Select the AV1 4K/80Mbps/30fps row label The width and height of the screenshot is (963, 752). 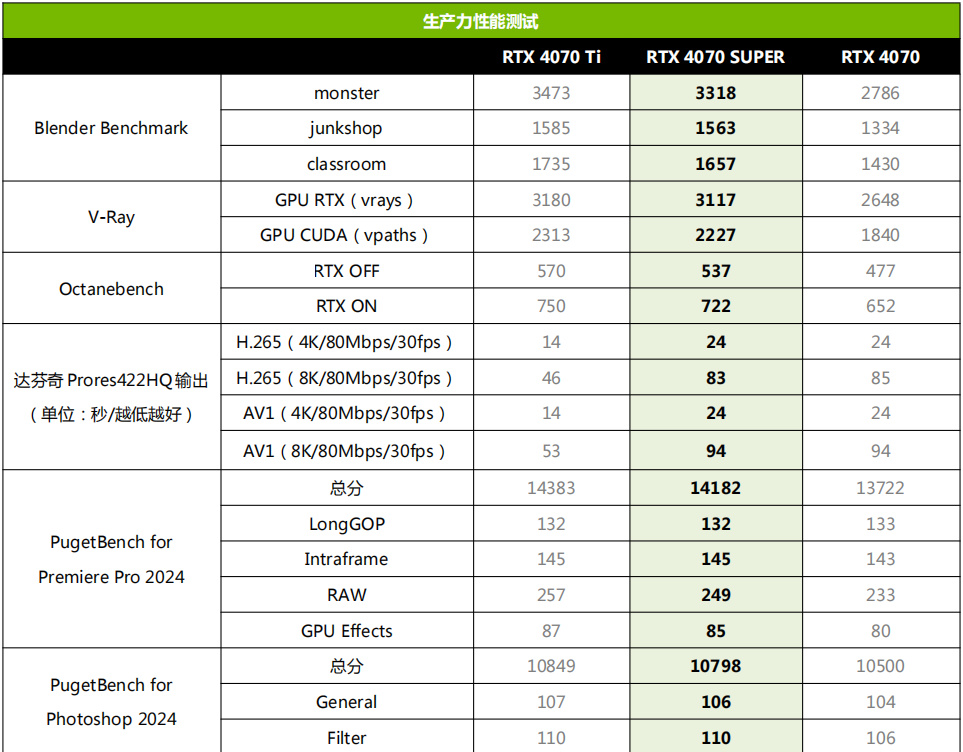pyautogui.click(x=344, y=413)
